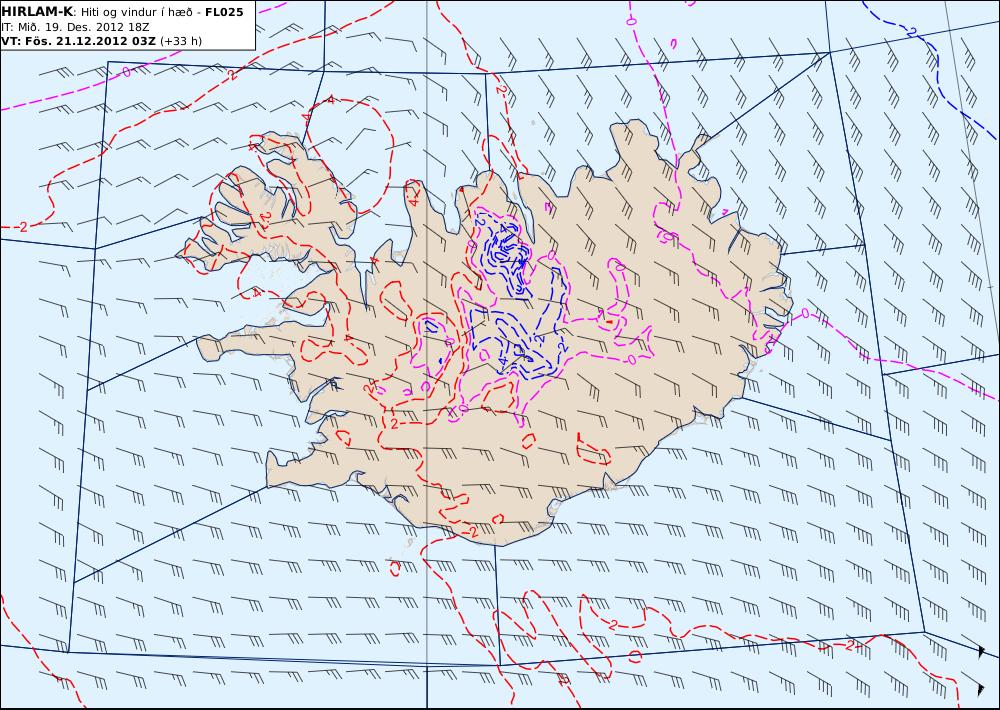Click the 'VT: Fös. 21.12.2012 03Z' valid time
This screenshot has height=710, width=1000.
tap(78, 41)
